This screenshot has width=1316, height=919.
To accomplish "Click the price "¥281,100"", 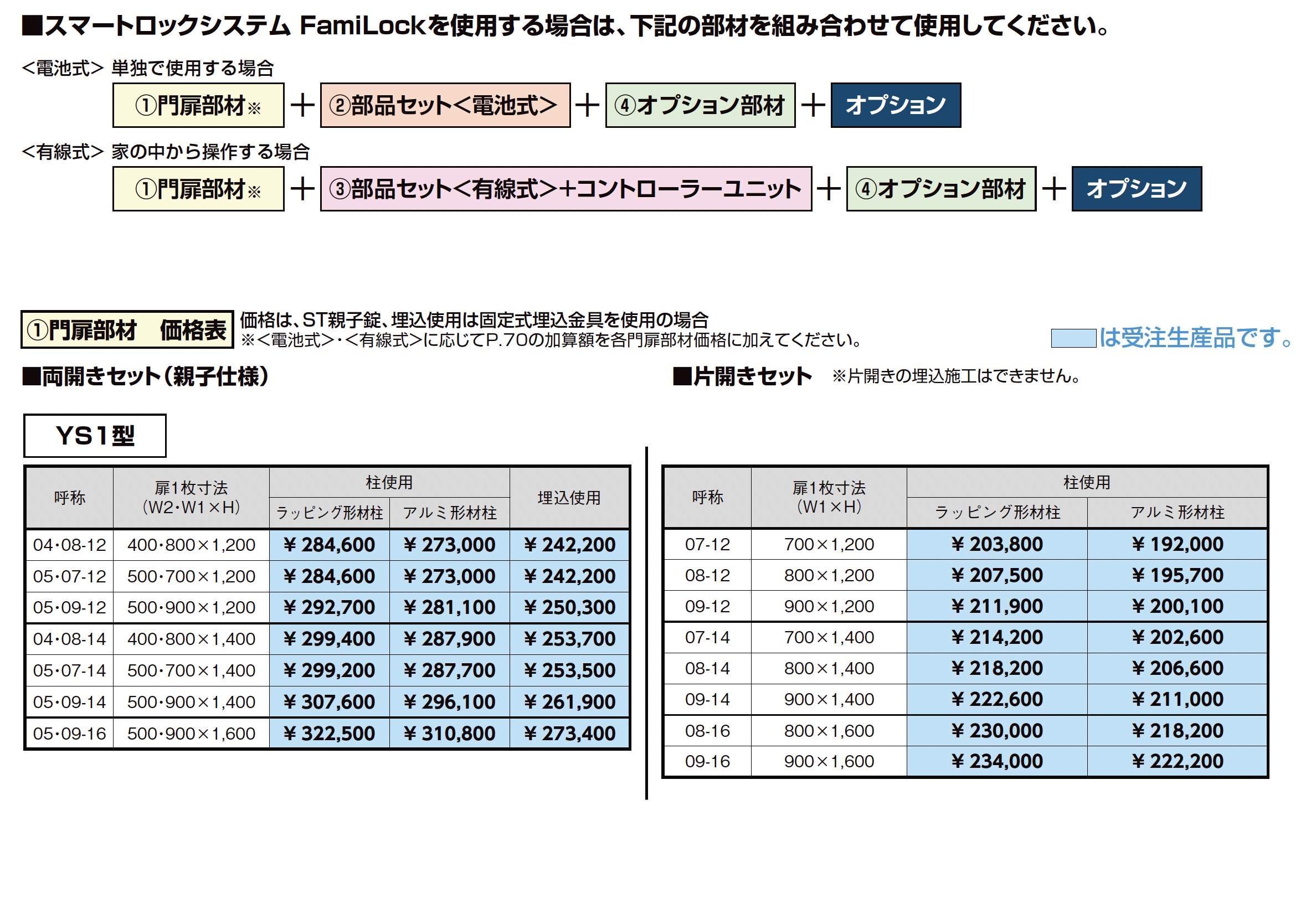I will (x=449, y=607).
